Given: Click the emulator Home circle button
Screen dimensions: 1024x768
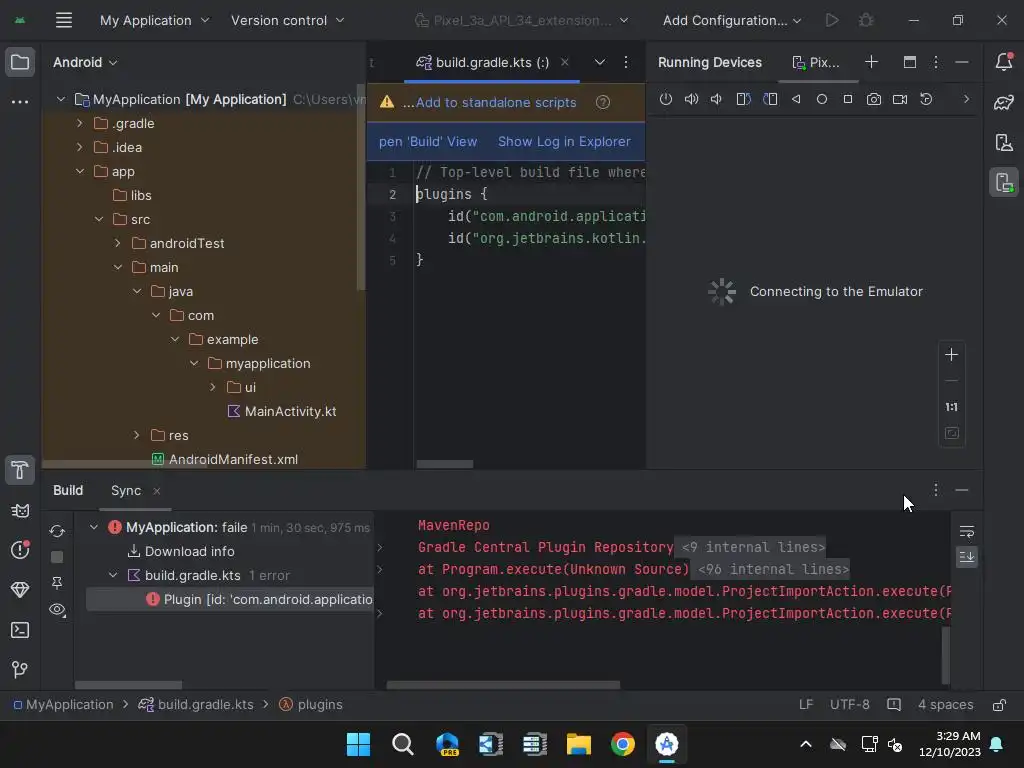Looking at the screenshot, I should coord(822,99).
